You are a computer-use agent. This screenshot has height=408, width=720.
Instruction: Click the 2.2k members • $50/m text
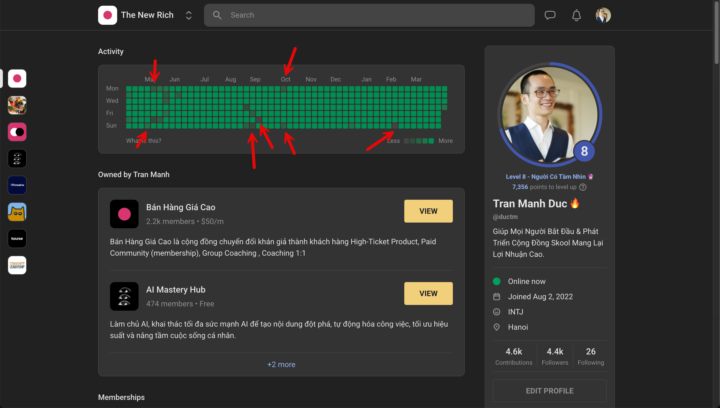pos(185,221)
